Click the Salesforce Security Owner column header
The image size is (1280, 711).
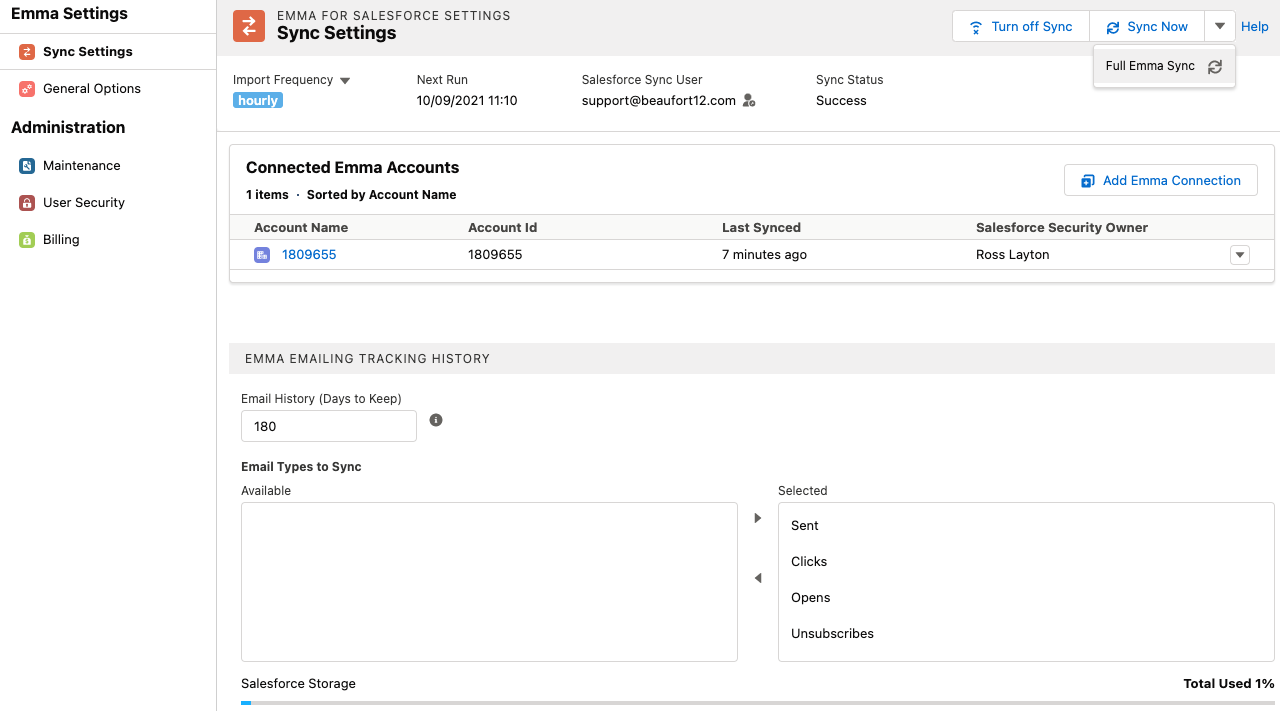[1062, 228]
